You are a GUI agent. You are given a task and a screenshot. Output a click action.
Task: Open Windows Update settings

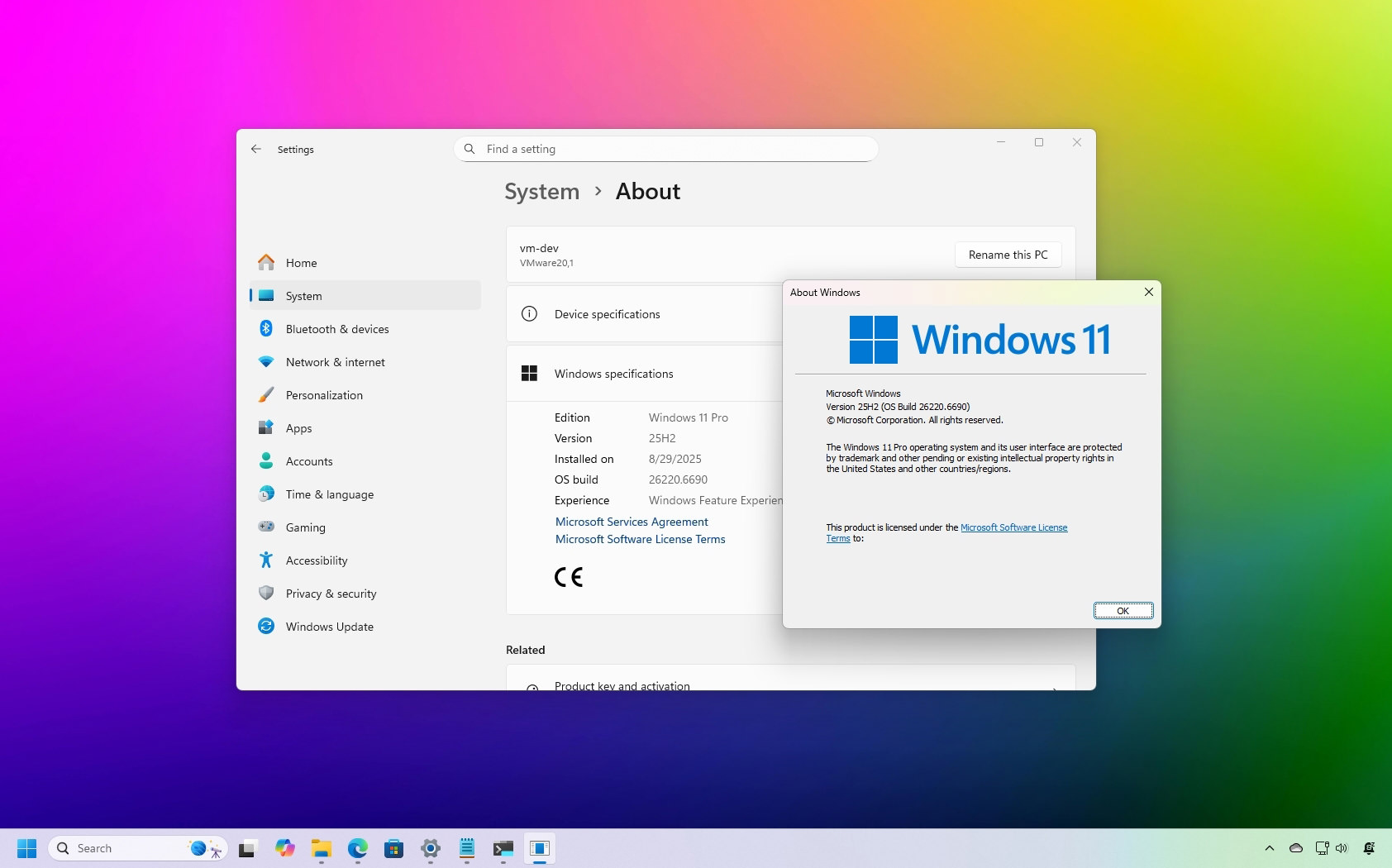pyautogui.click(x=329, y=627)
